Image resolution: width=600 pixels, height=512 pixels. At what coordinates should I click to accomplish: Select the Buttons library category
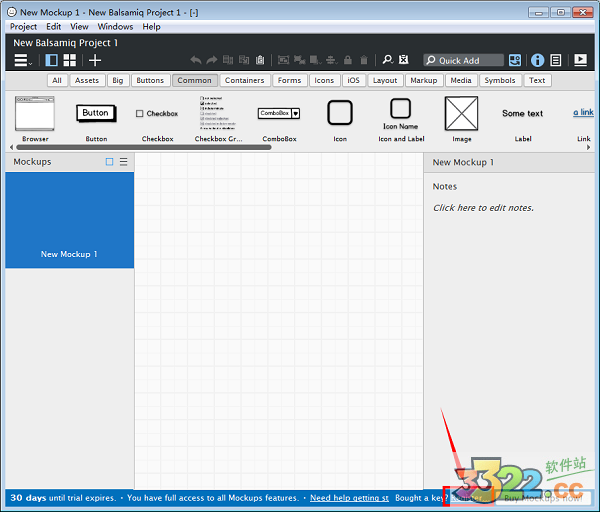[150, 80]
